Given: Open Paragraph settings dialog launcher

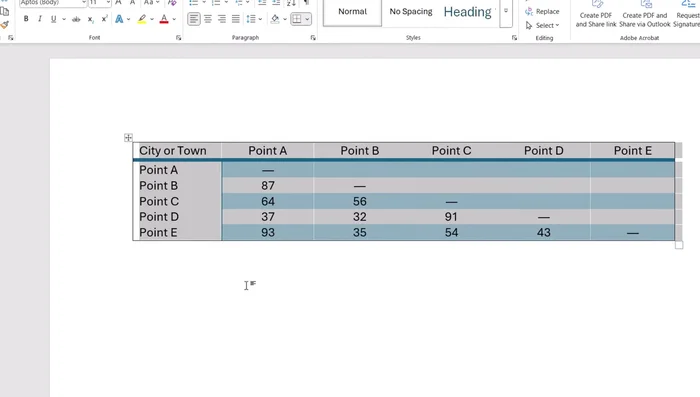Looking at the screenshot, I should pos(313,38).
